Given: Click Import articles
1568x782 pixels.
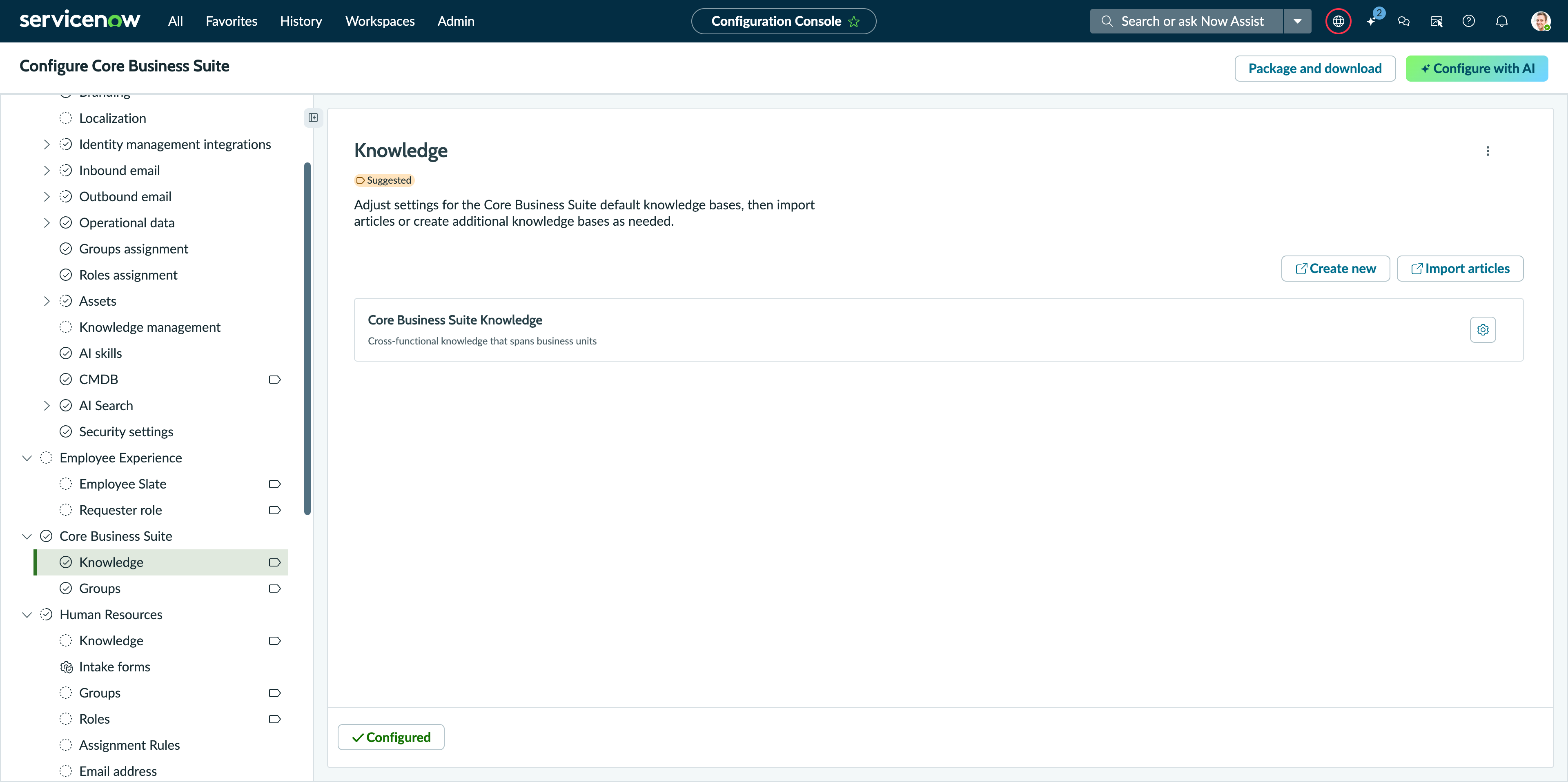Looking at the screenshot, I should (1460, 269).
